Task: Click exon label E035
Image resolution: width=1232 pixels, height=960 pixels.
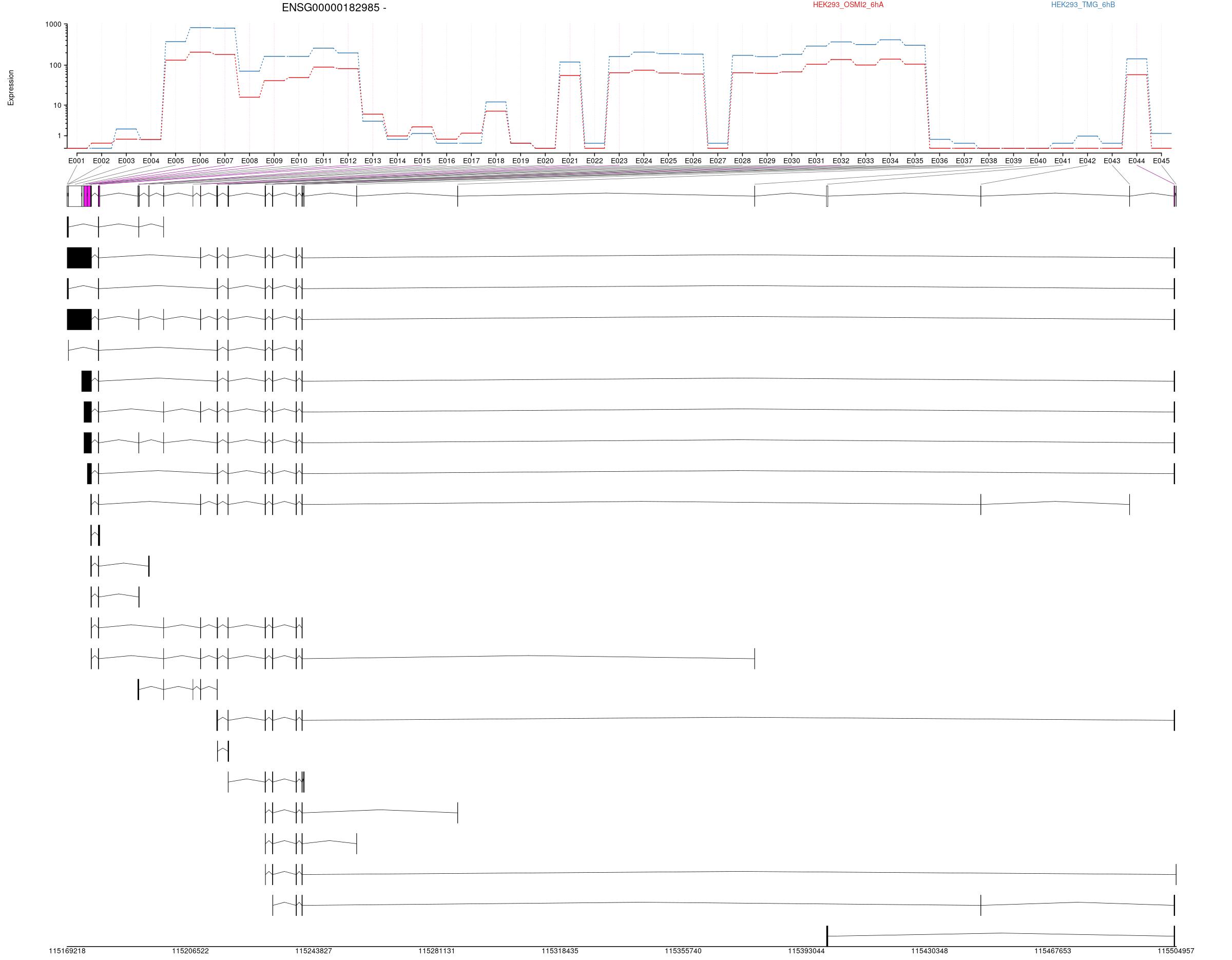Action: (915, 161)
